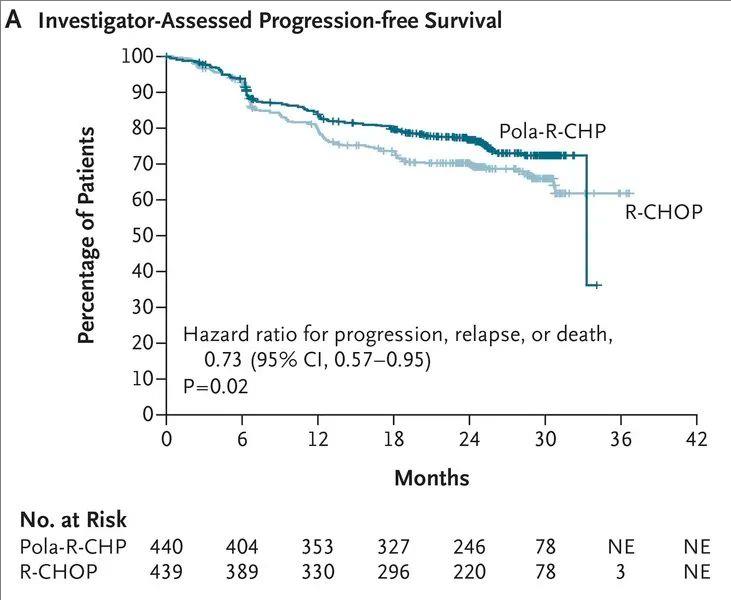Click the panel letter A
This screenshot has width=731, height=600.
coord(13,20)
